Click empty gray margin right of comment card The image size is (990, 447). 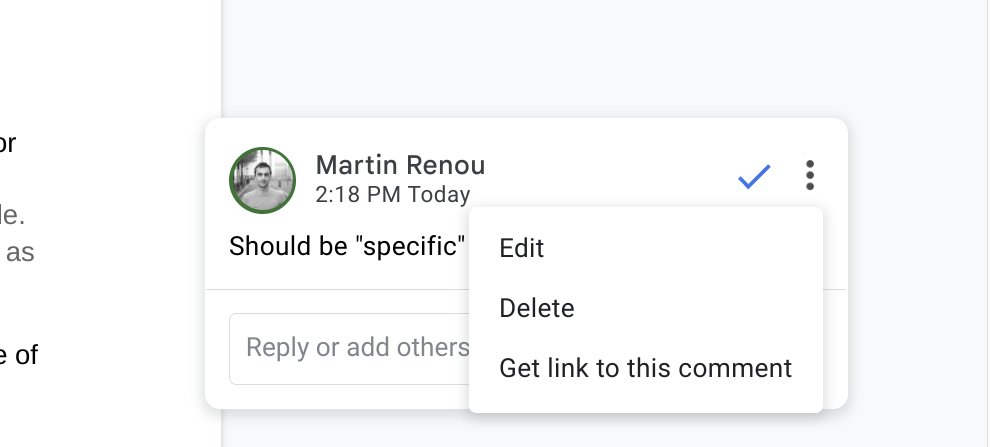click(915, 260)
